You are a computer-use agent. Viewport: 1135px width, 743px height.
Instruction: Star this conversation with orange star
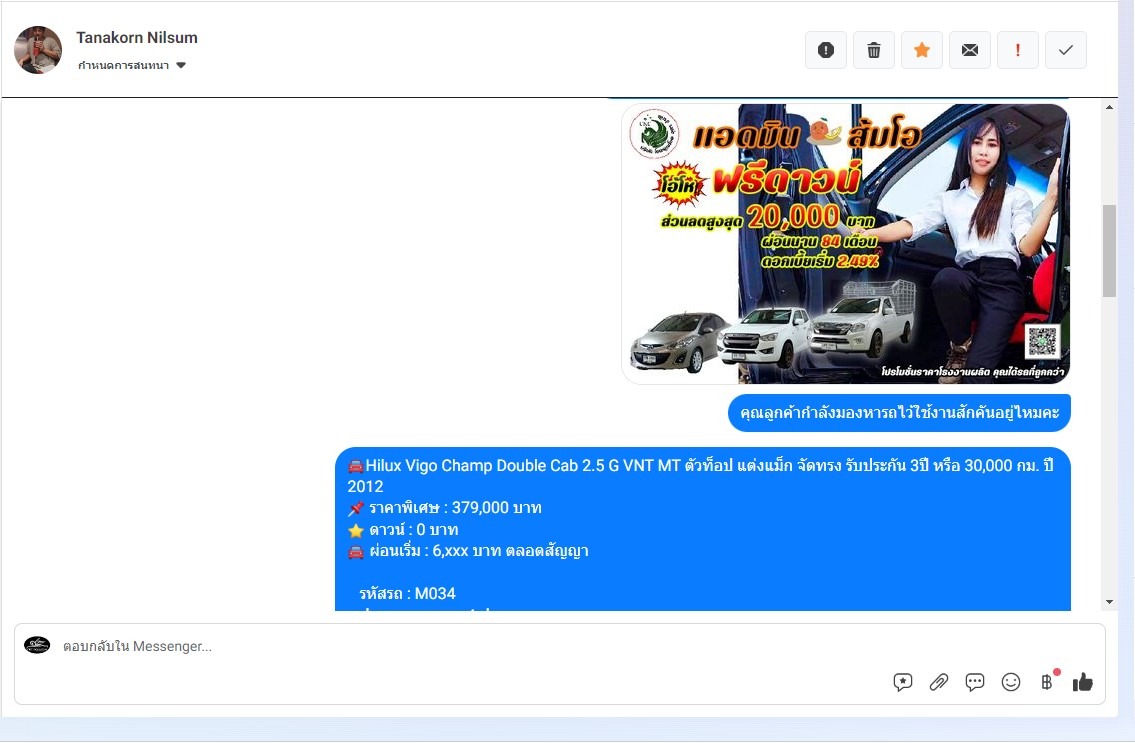(921, 50)
